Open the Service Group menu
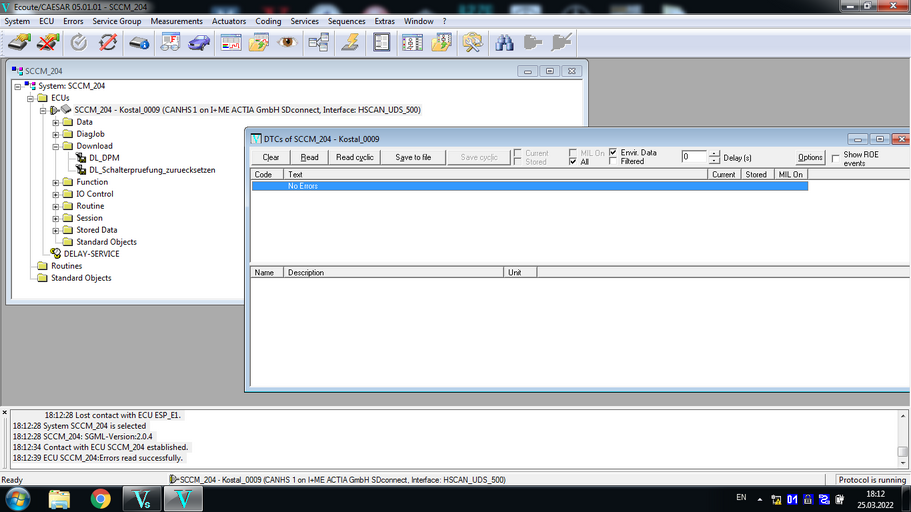 (117, 21)
